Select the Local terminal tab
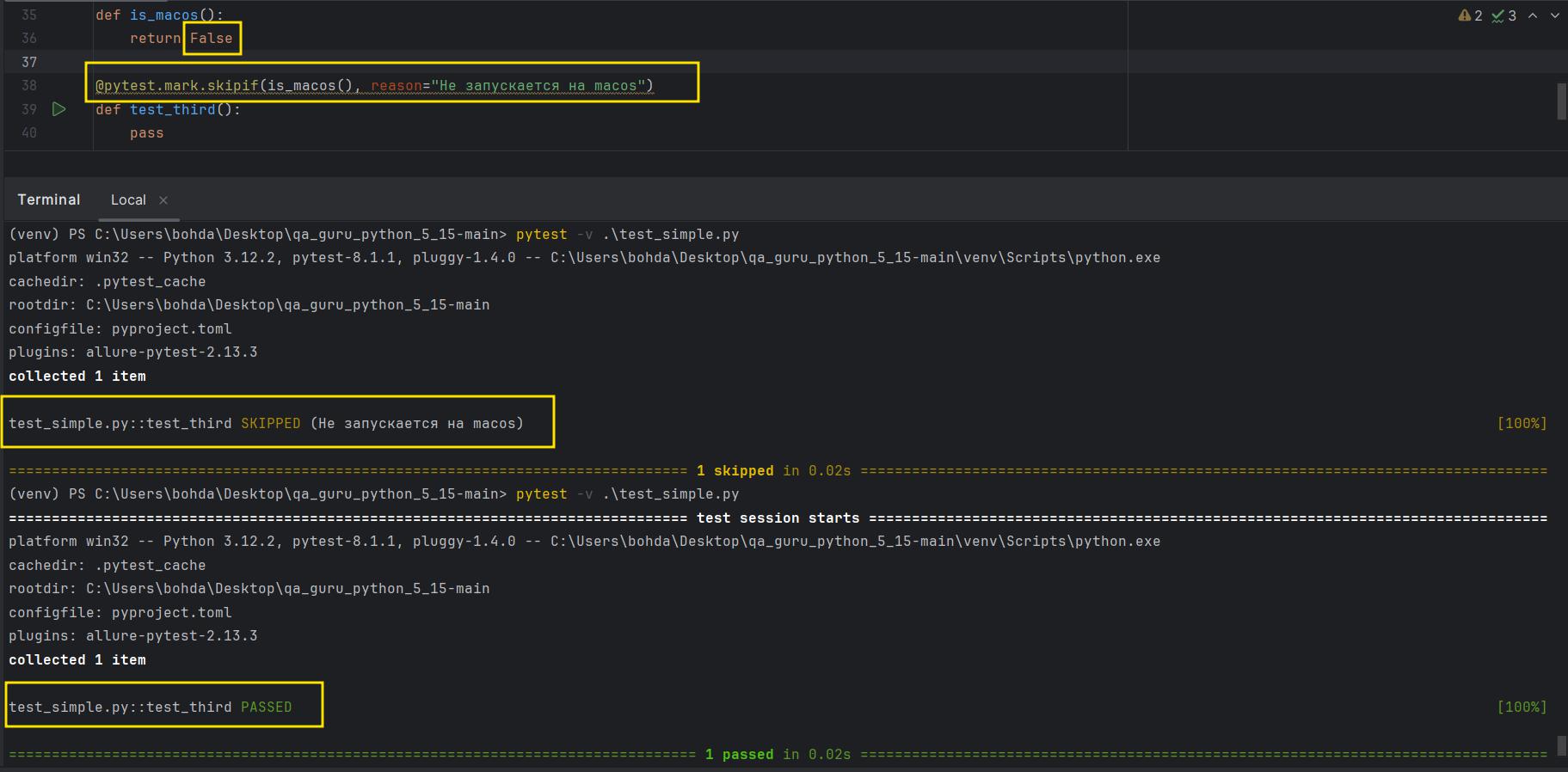Screen dimensions: 1568x772 click(128, 199)
